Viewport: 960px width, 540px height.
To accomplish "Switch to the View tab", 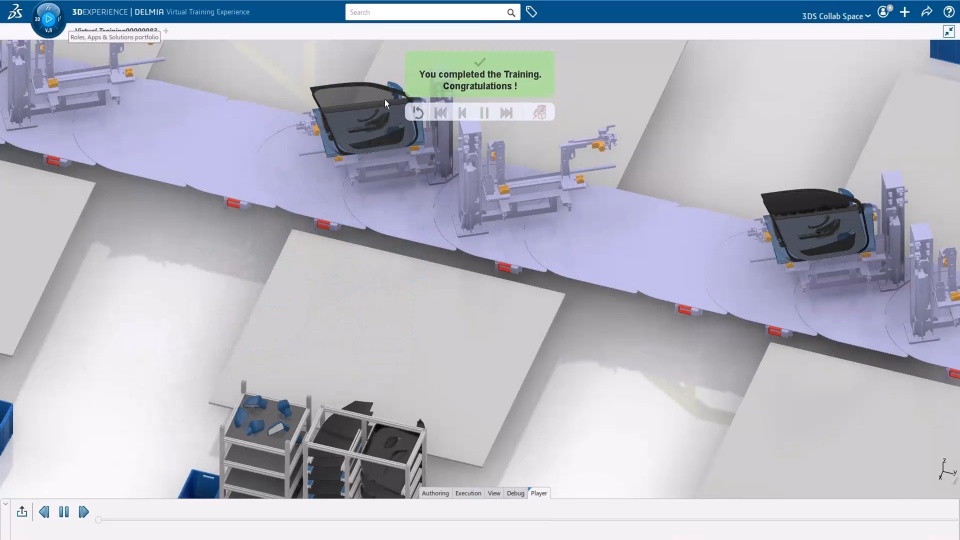I will [494, 493].
